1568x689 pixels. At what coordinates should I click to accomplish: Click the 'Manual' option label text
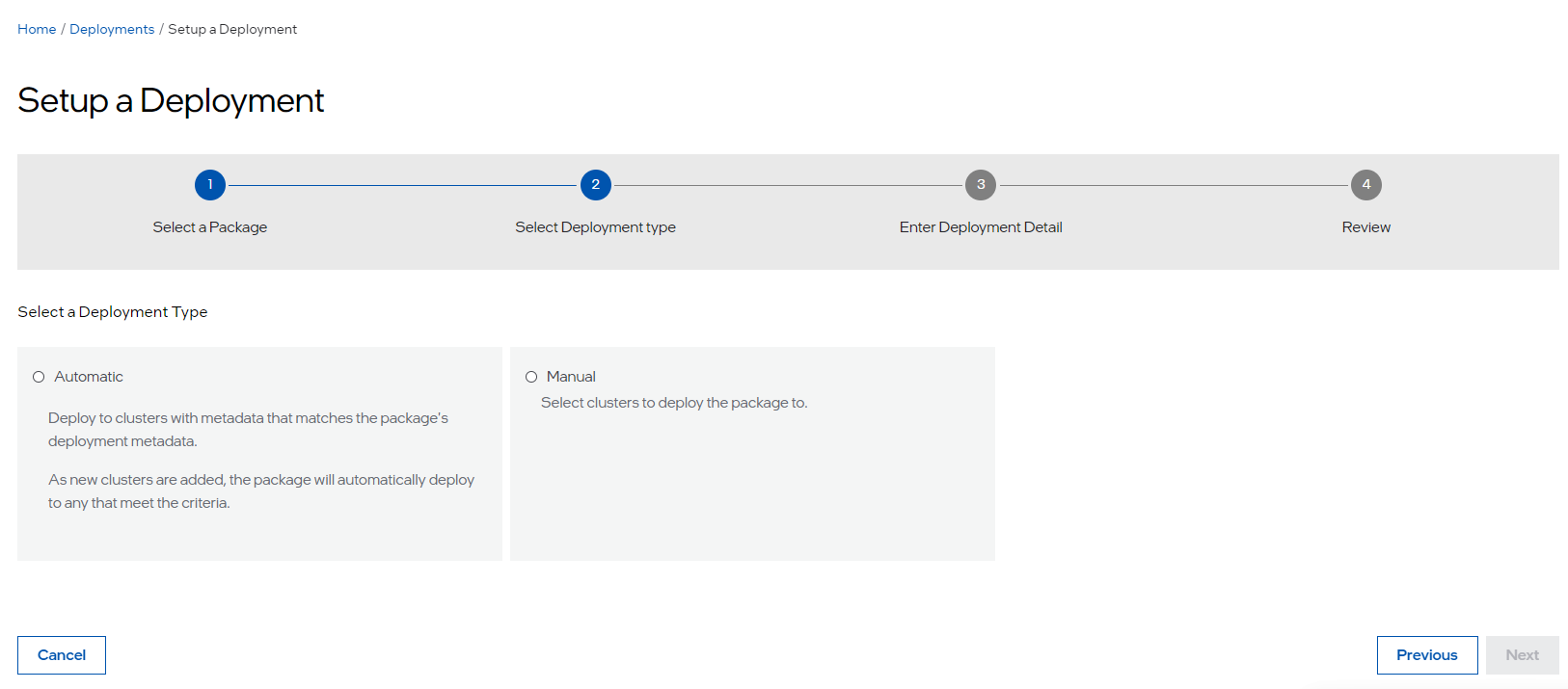(x=571, y=377)
